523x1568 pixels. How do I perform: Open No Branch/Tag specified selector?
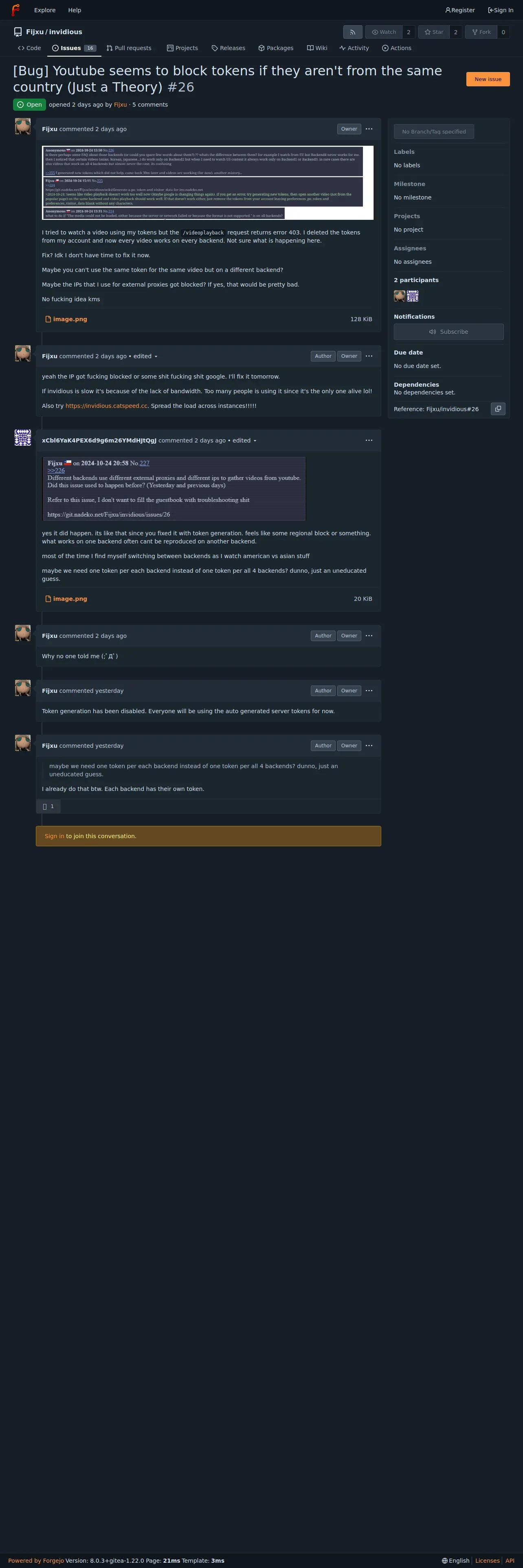(433, 131)
